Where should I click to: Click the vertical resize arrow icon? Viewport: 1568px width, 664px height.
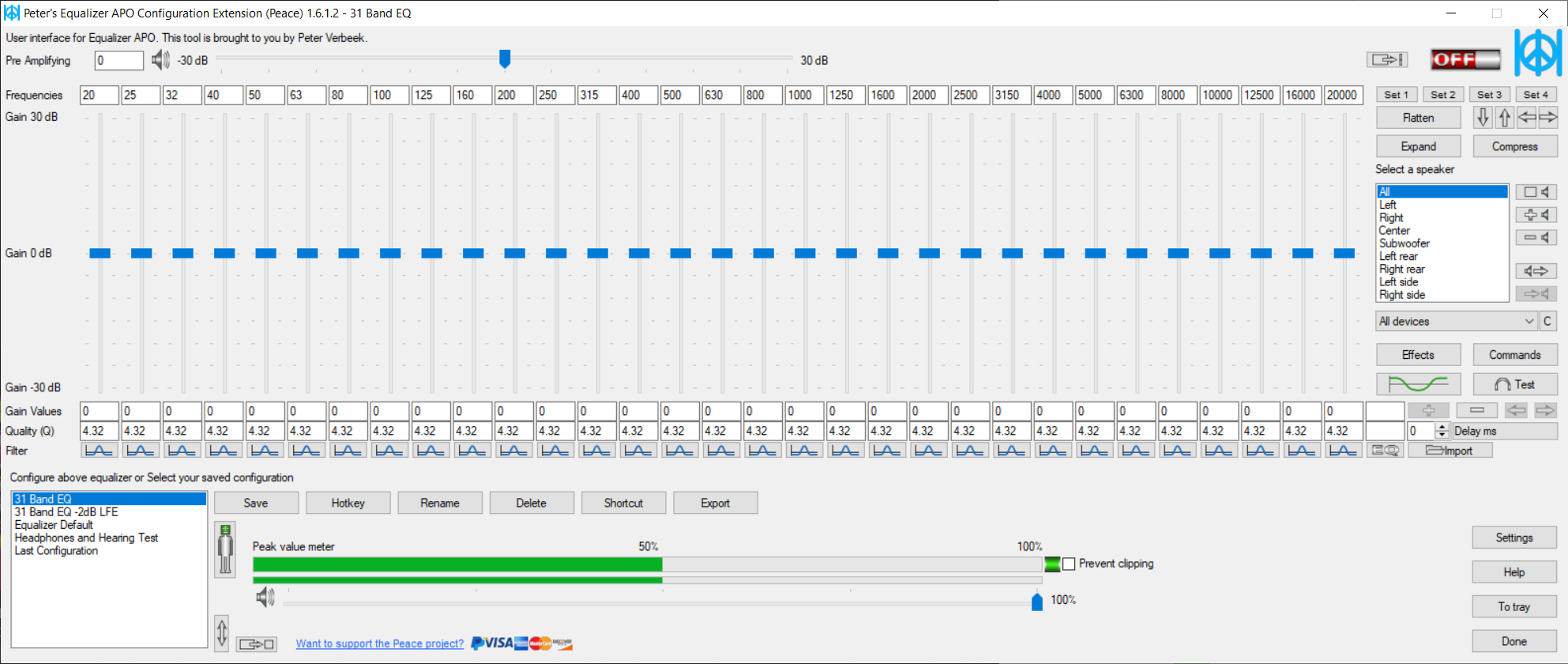pos(222,633)
